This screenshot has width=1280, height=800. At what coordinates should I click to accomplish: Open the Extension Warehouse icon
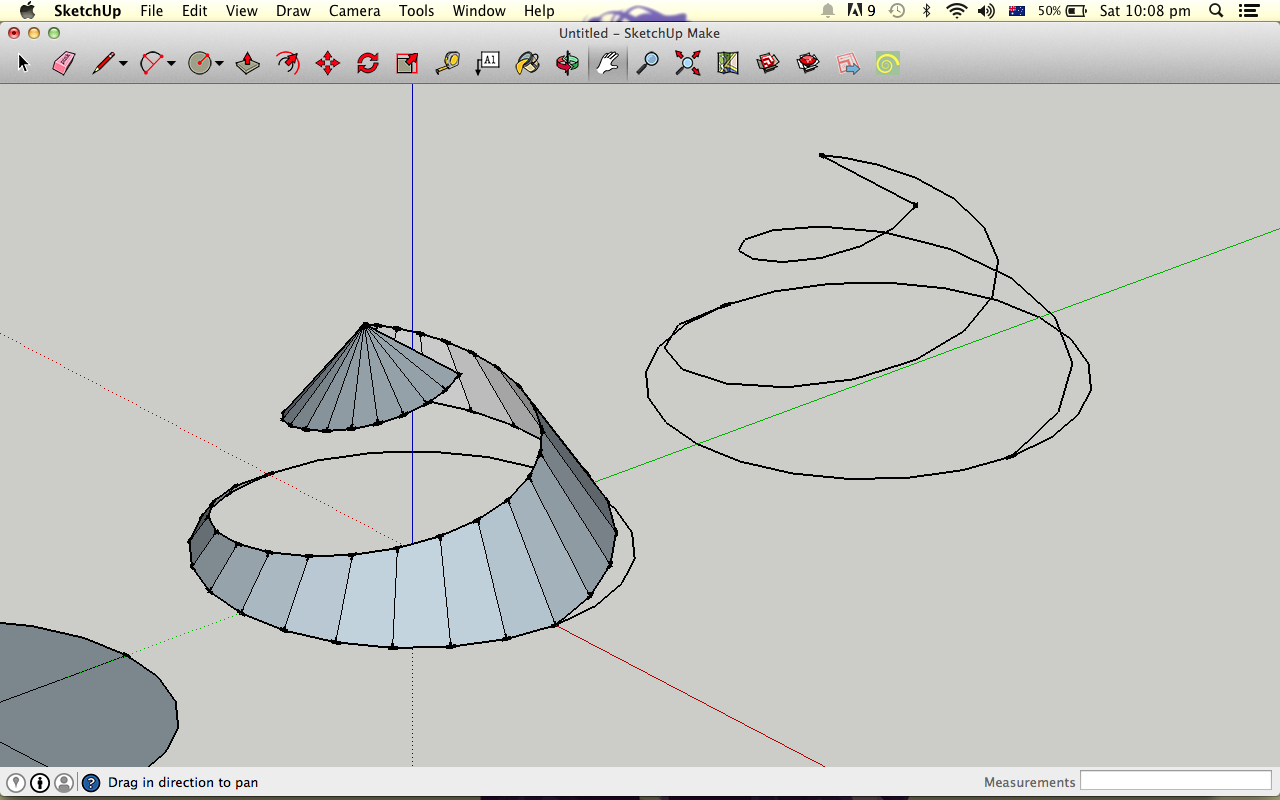808,64
